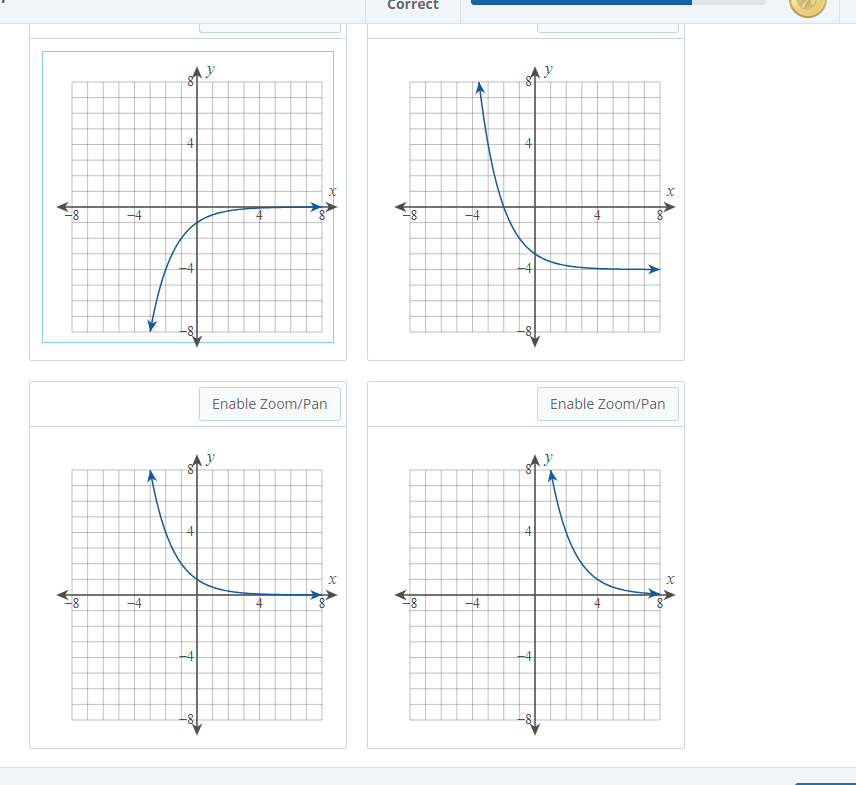Click the selection border around the top-left answer
This screenshot has height=785, width=856.
(x=42, y=197)
